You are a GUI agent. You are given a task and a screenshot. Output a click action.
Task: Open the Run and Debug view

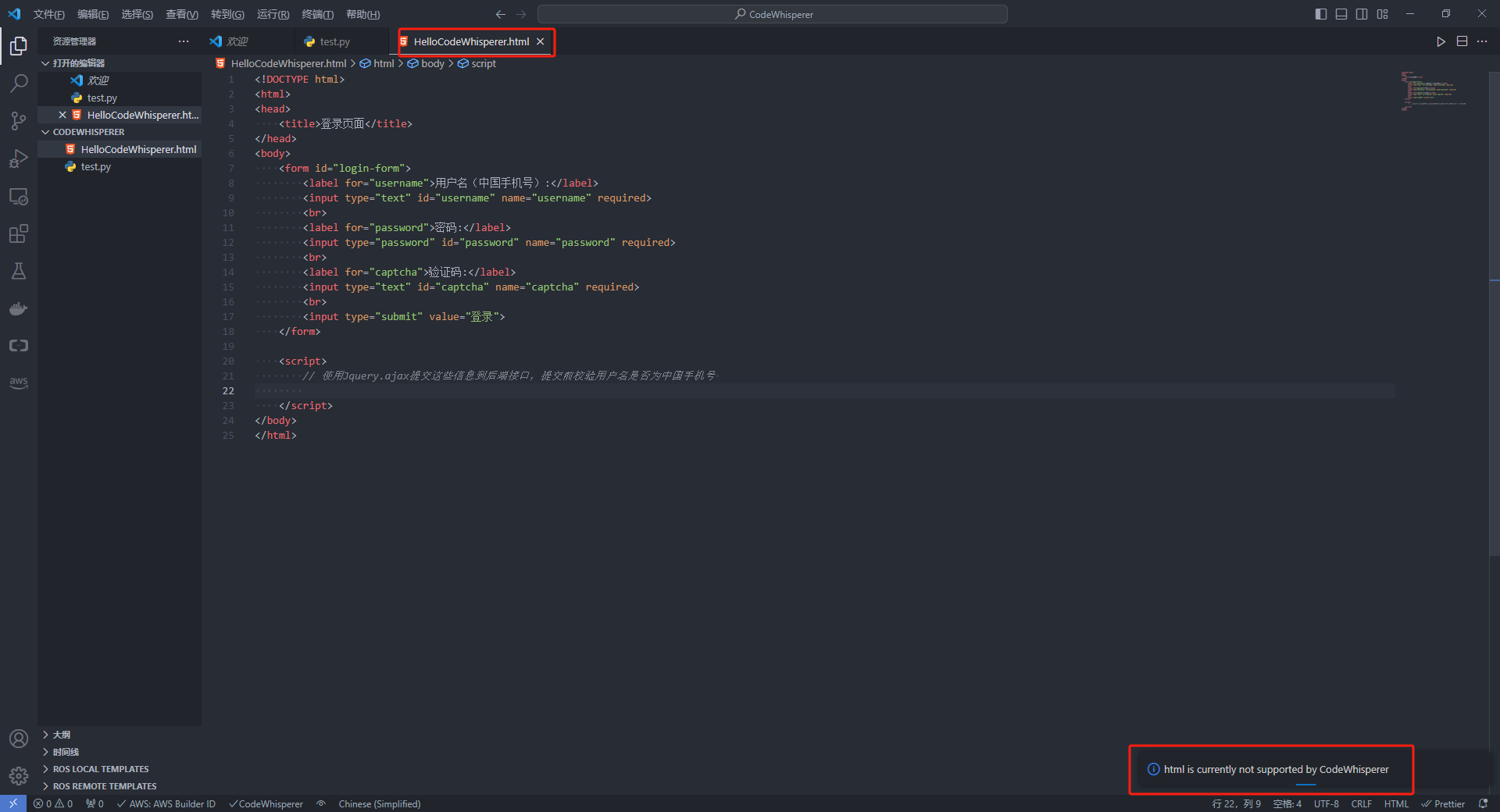point(19,158)
